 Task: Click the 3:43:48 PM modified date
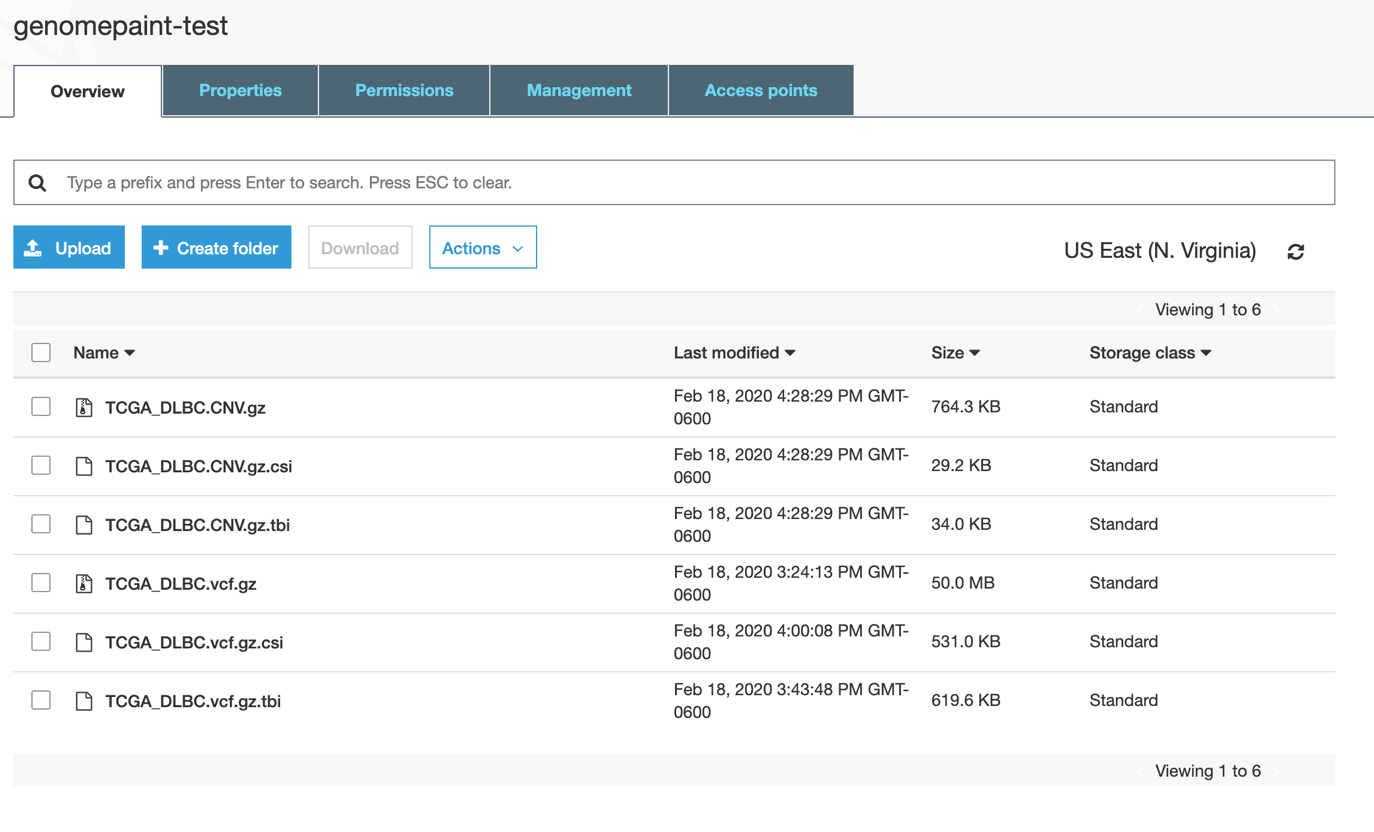coord(791,701)
